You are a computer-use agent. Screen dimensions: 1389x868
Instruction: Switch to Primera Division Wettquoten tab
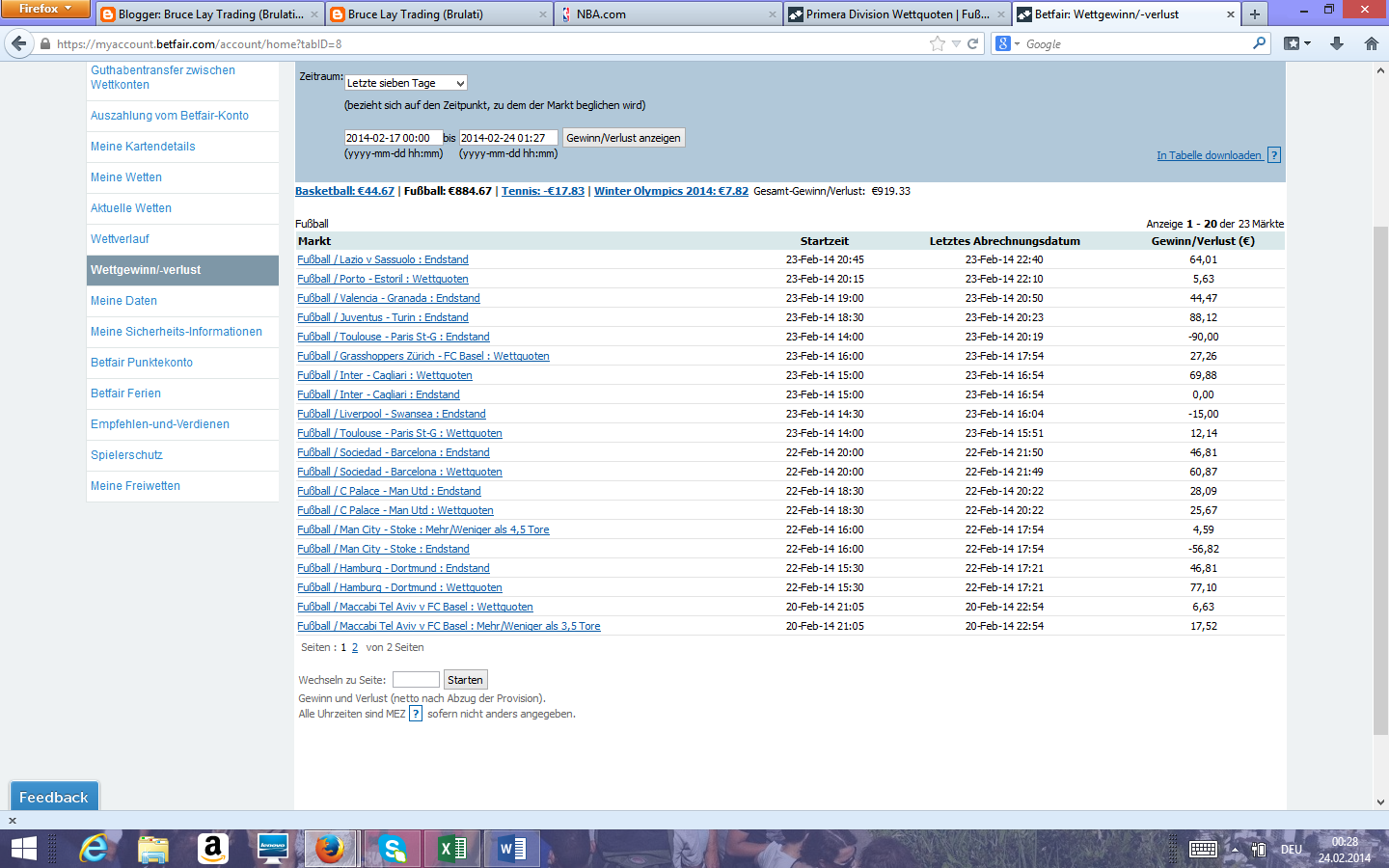(897, 14)
